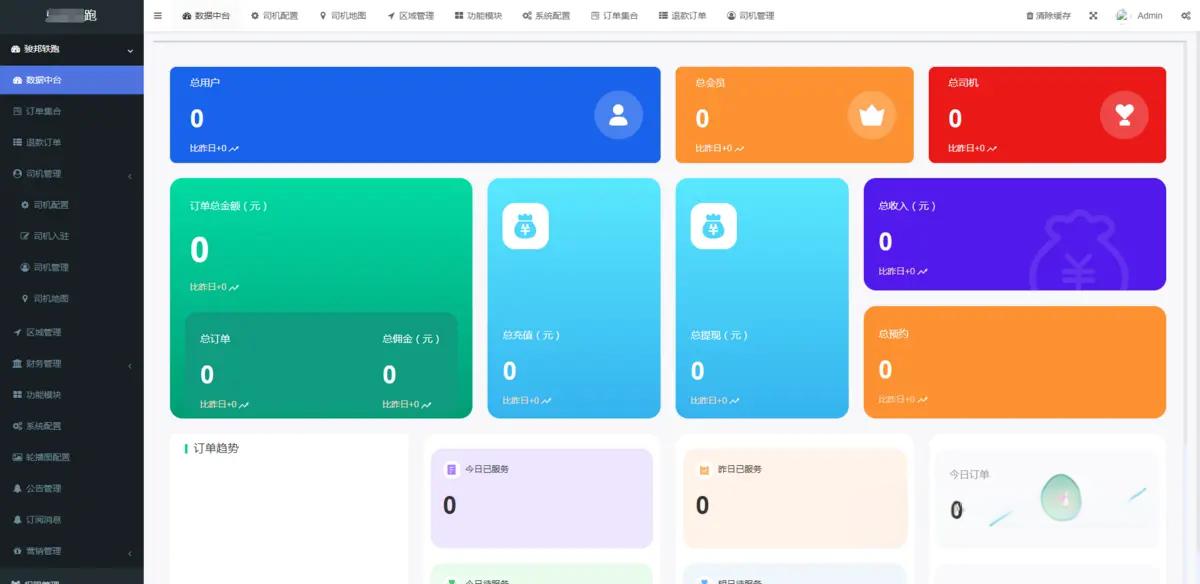The image size is (1200, 584).
Task: Switch to the 司机地图 top tab
Action: (x=343, y=16)
